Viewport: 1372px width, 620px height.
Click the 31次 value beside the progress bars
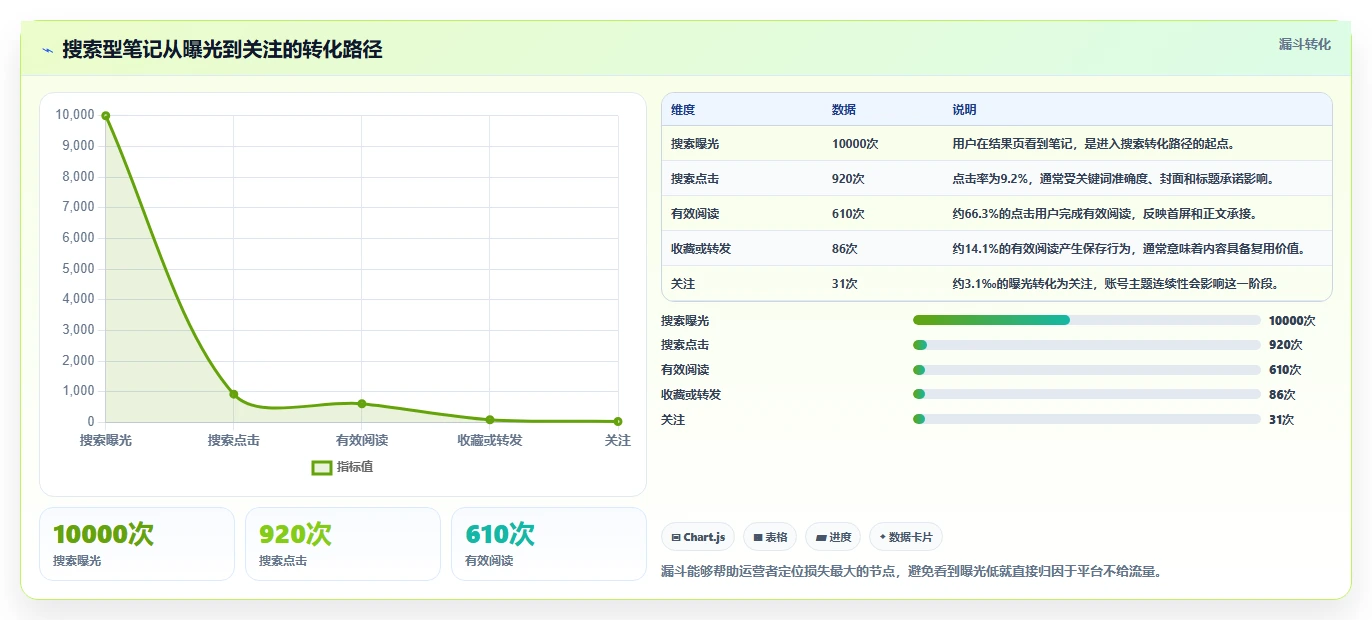pyautogui.click(x=1282, y=420)
